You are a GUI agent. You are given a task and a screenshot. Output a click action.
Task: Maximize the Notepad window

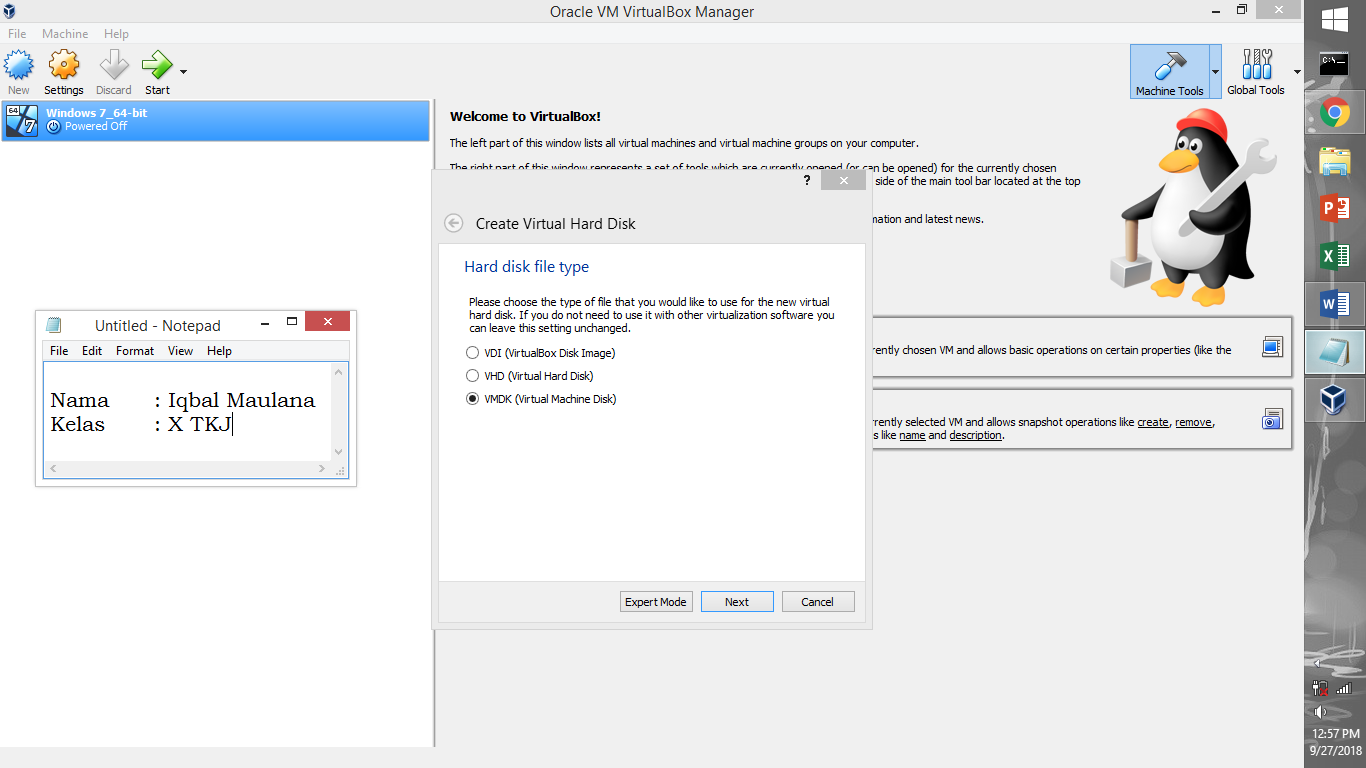(292, 322)
